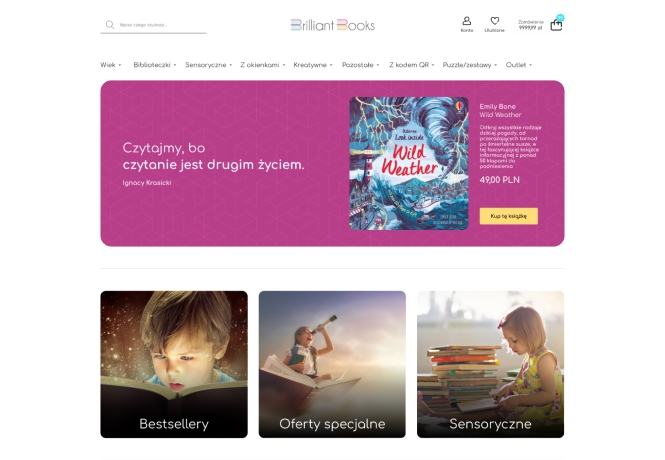
Task: Open the Outlet menu
Action: [519, 65]
